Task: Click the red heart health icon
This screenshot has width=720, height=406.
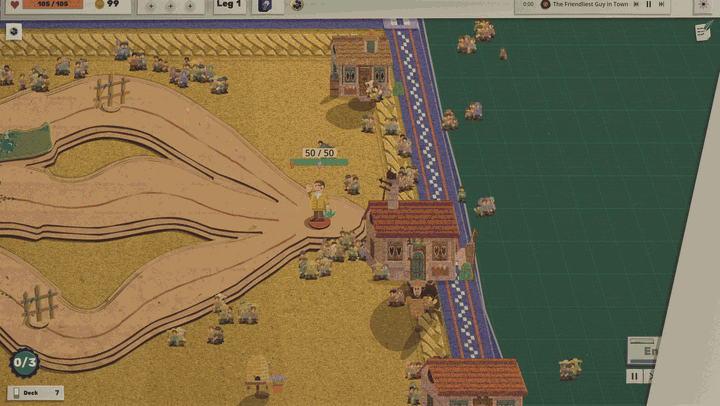Action: pyautogui.click(x=15, y=5)
